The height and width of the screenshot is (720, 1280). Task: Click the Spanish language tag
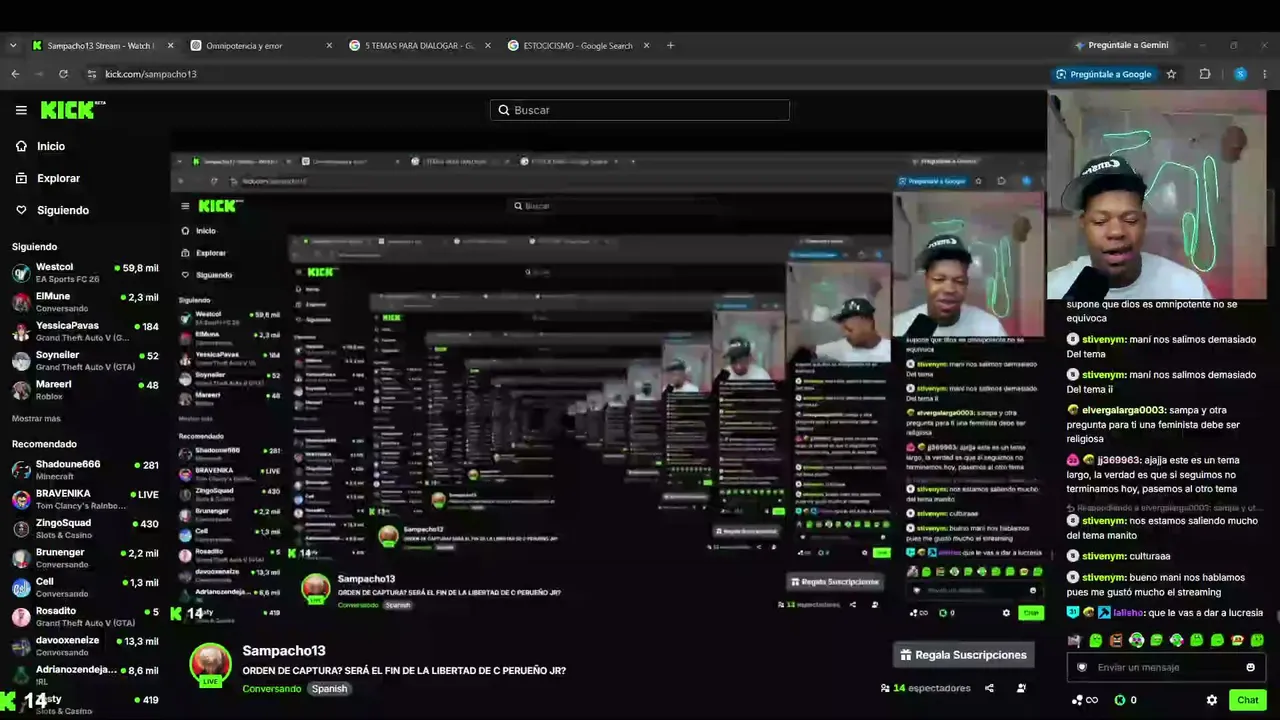(x=329, y=688)
